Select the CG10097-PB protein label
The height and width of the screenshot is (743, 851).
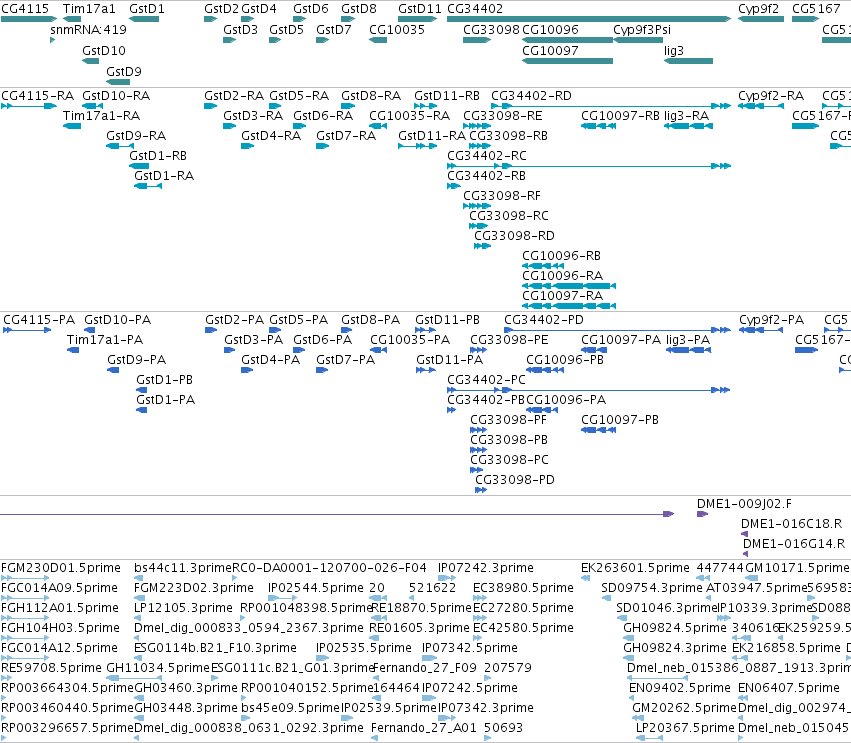tap(620, 420)
